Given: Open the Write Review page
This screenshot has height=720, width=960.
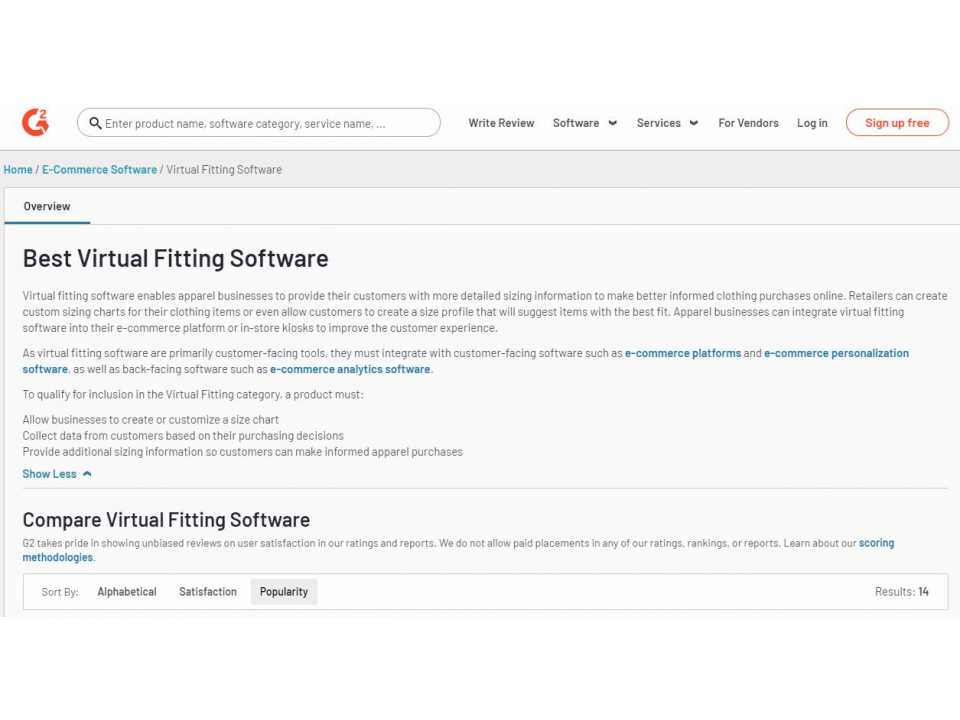Looking at the screenshot, I should click(x=500, y=122).
